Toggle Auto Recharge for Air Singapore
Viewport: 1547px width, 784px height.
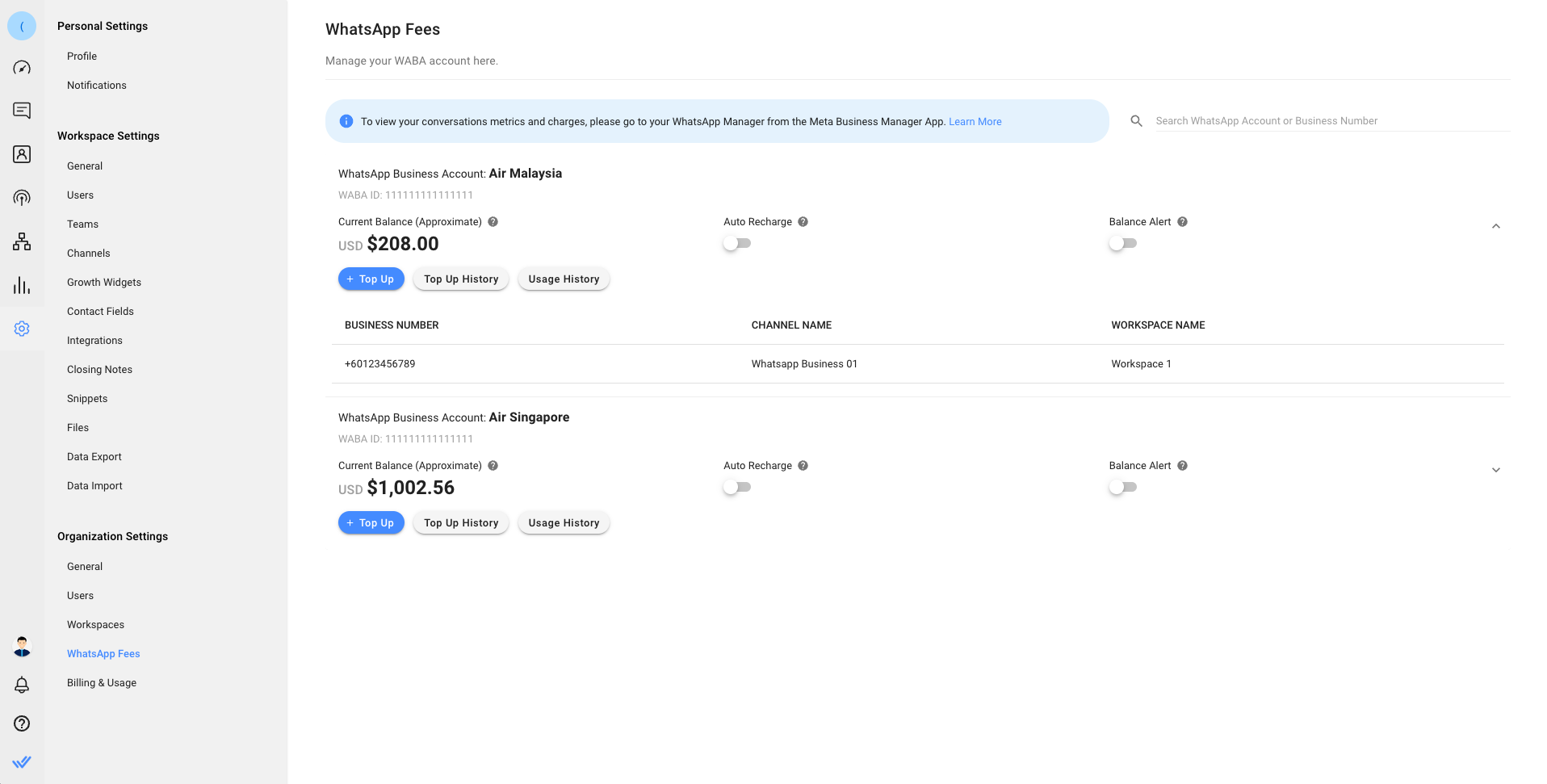click(737, 487)
